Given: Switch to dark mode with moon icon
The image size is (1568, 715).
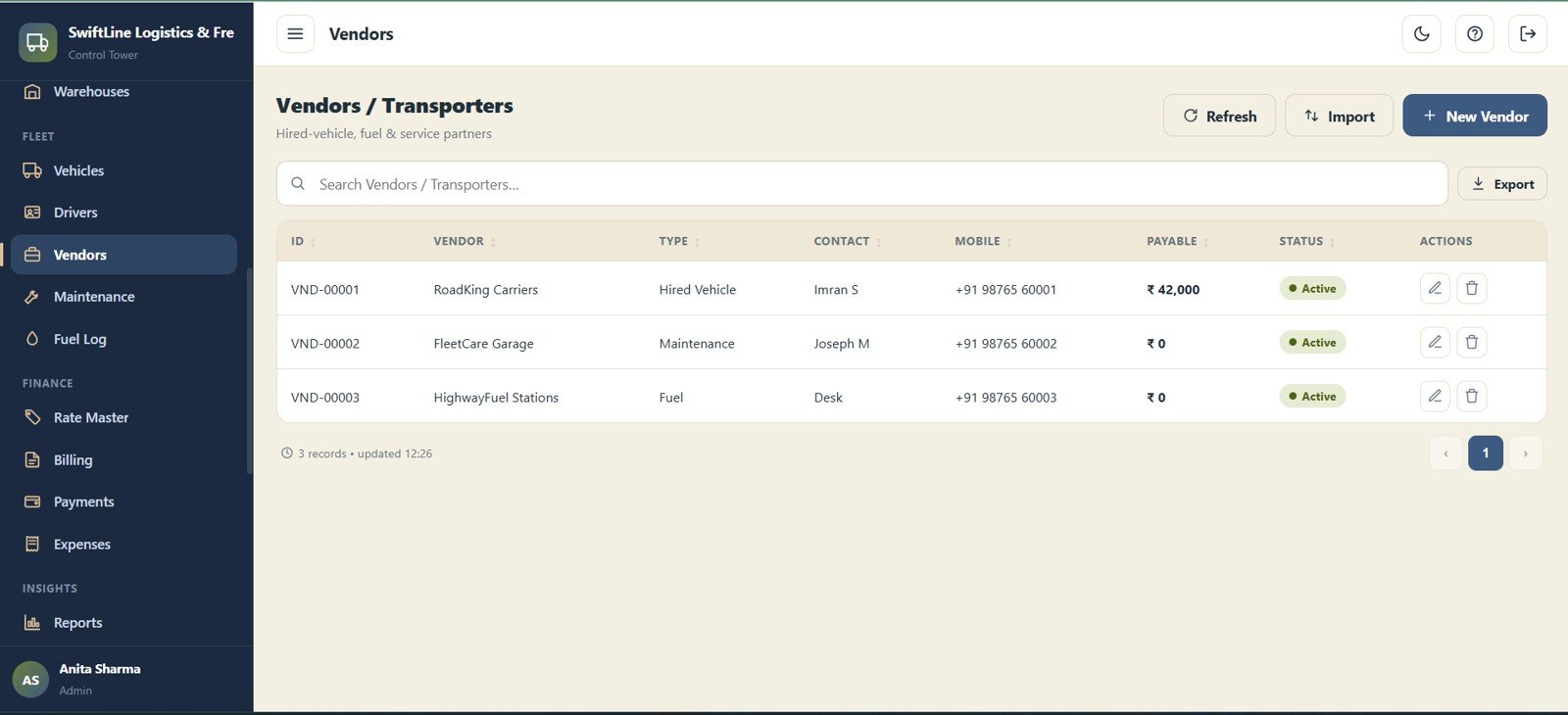Looking at the screenshot, I should pyautogui.click(x=1422, y=33).
